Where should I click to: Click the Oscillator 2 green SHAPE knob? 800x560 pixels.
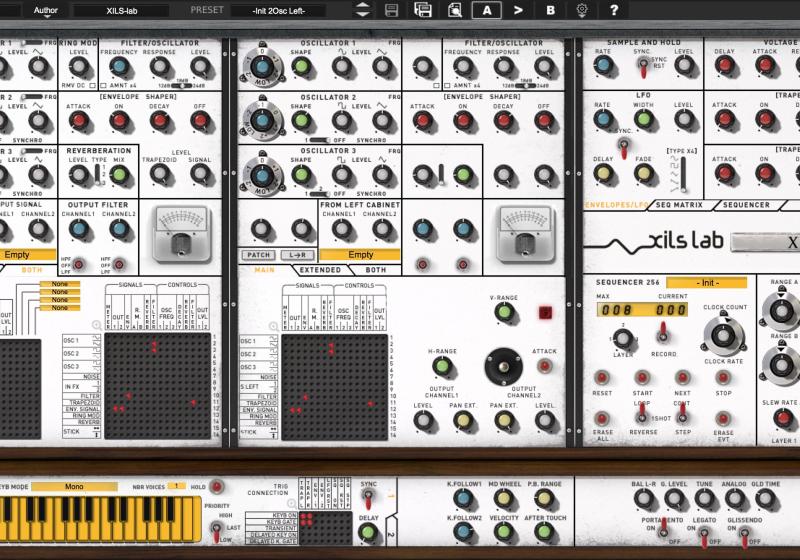(x=301, y=121)
